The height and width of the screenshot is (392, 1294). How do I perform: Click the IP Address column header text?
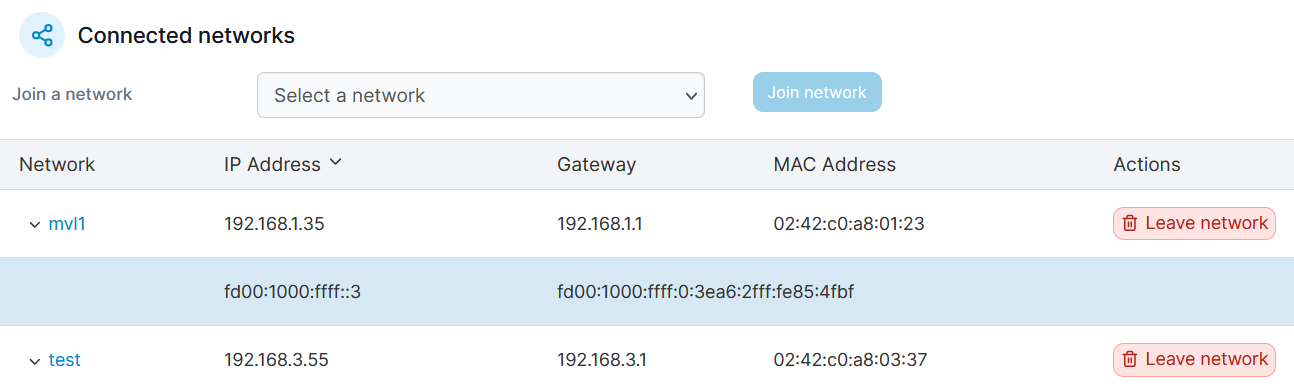pyautogui.click(x=273, y=164)
